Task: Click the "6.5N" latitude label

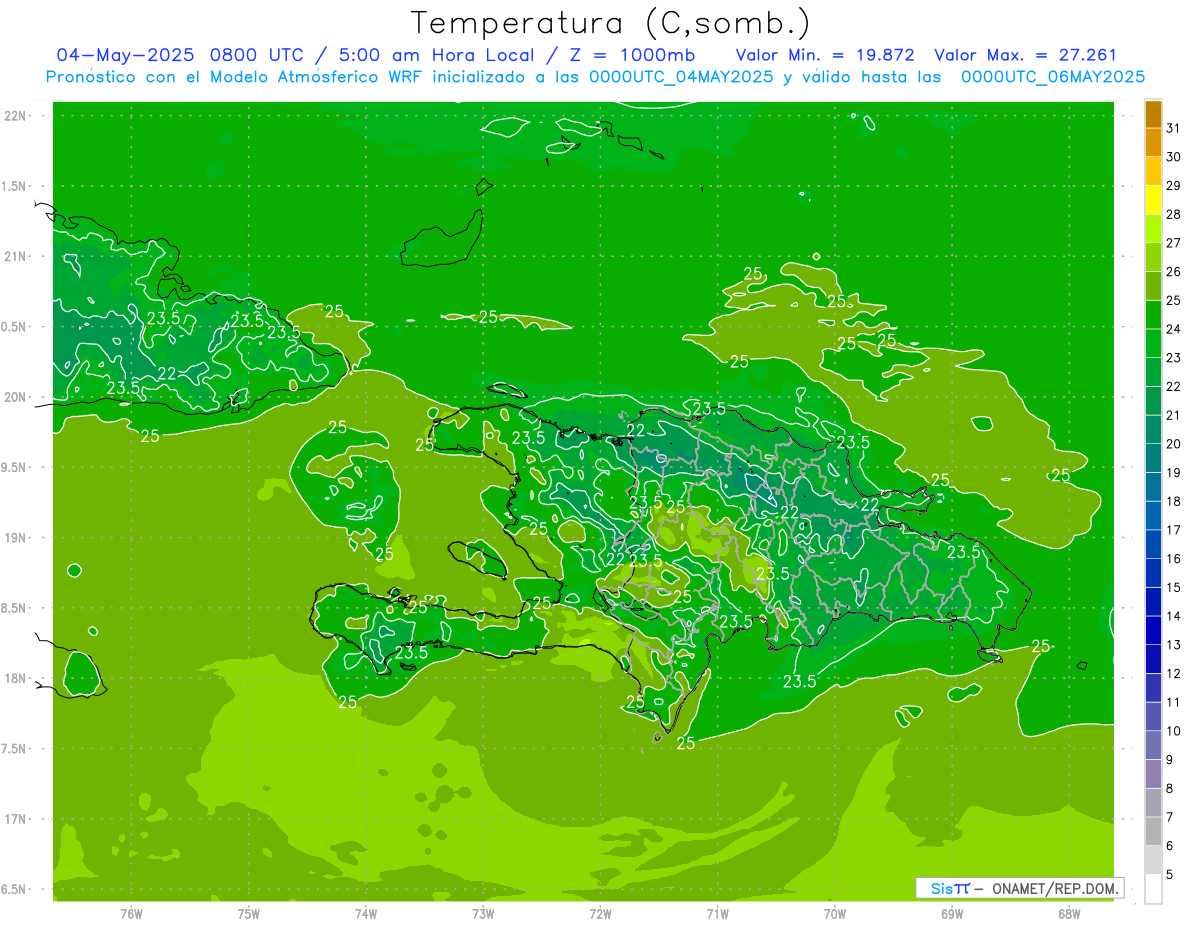Action: click(16, 889)
